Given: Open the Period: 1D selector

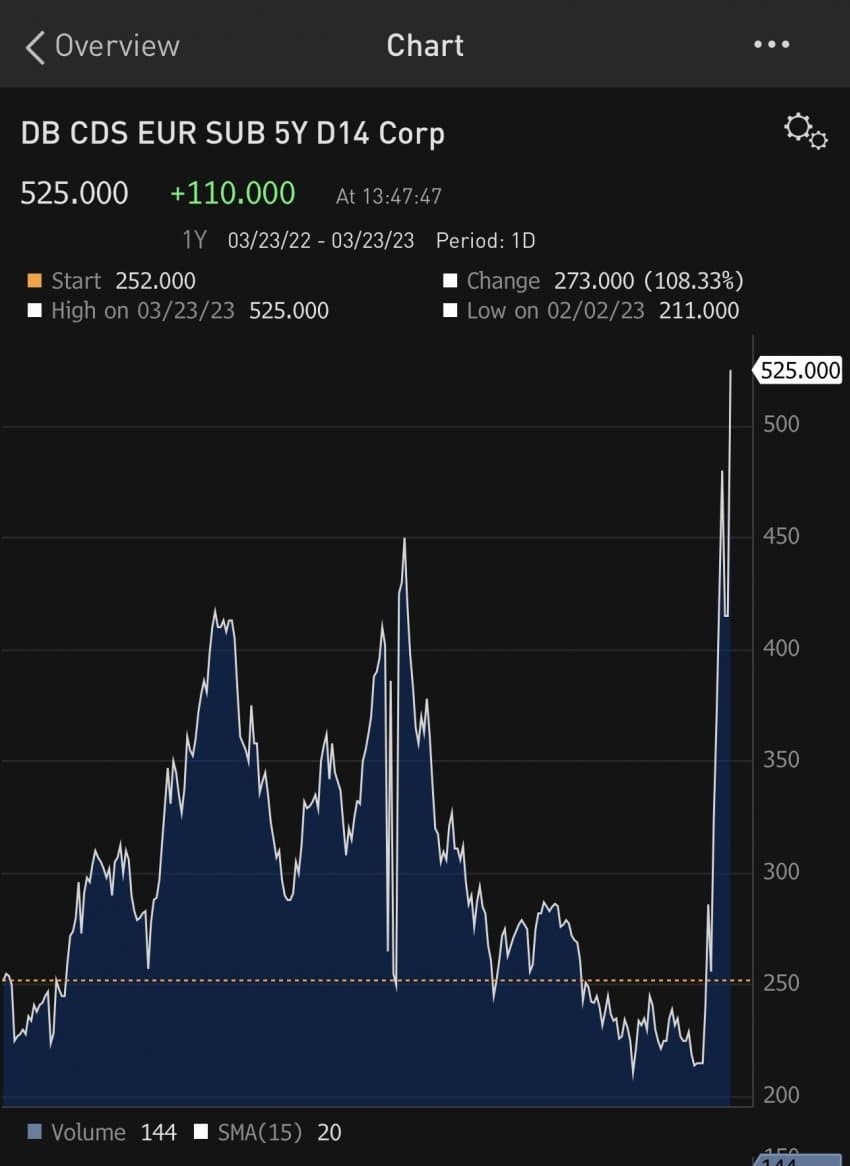Looking at the screenshot, I should (485, 241).
